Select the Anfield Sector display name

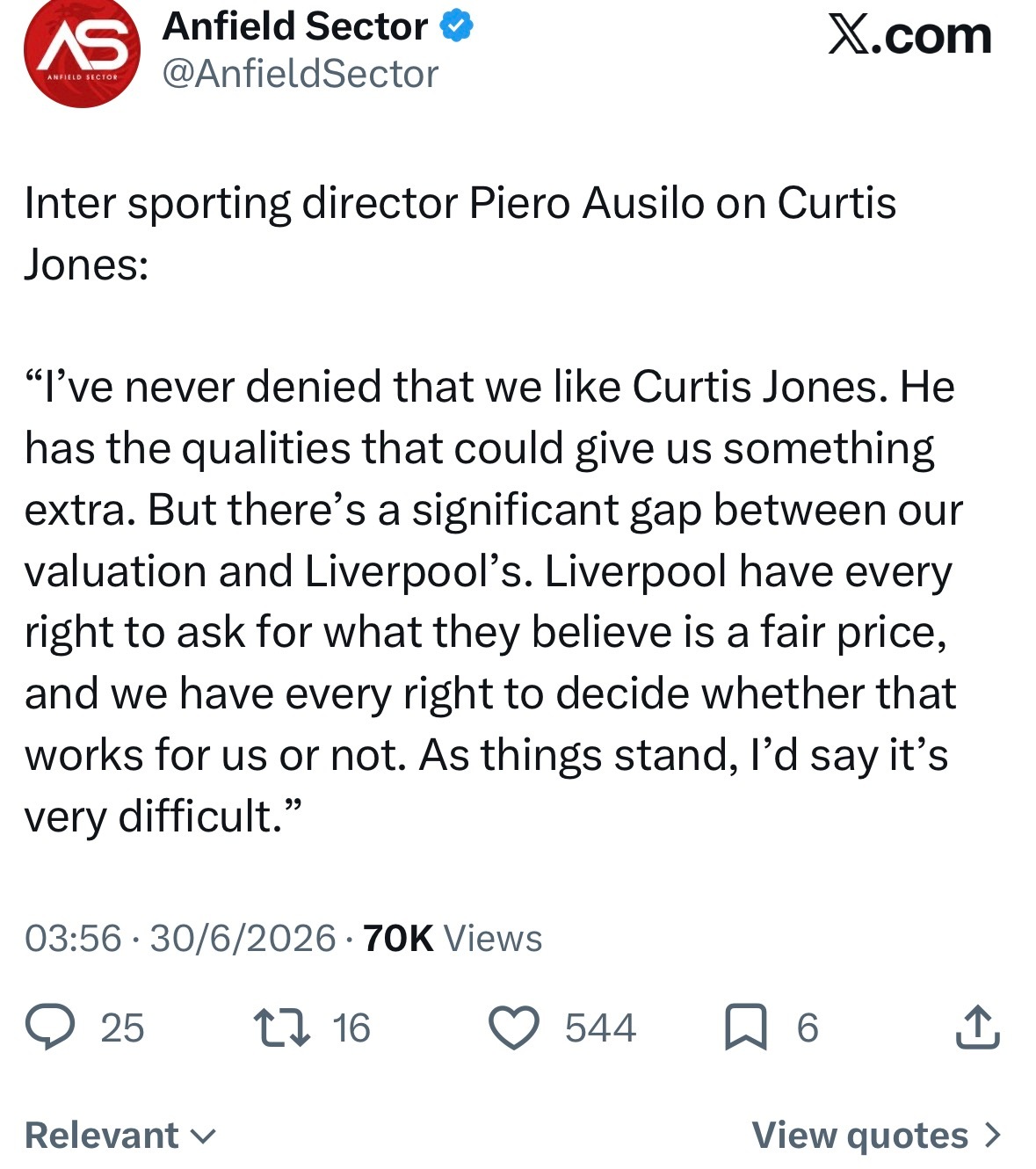(295, 26)
